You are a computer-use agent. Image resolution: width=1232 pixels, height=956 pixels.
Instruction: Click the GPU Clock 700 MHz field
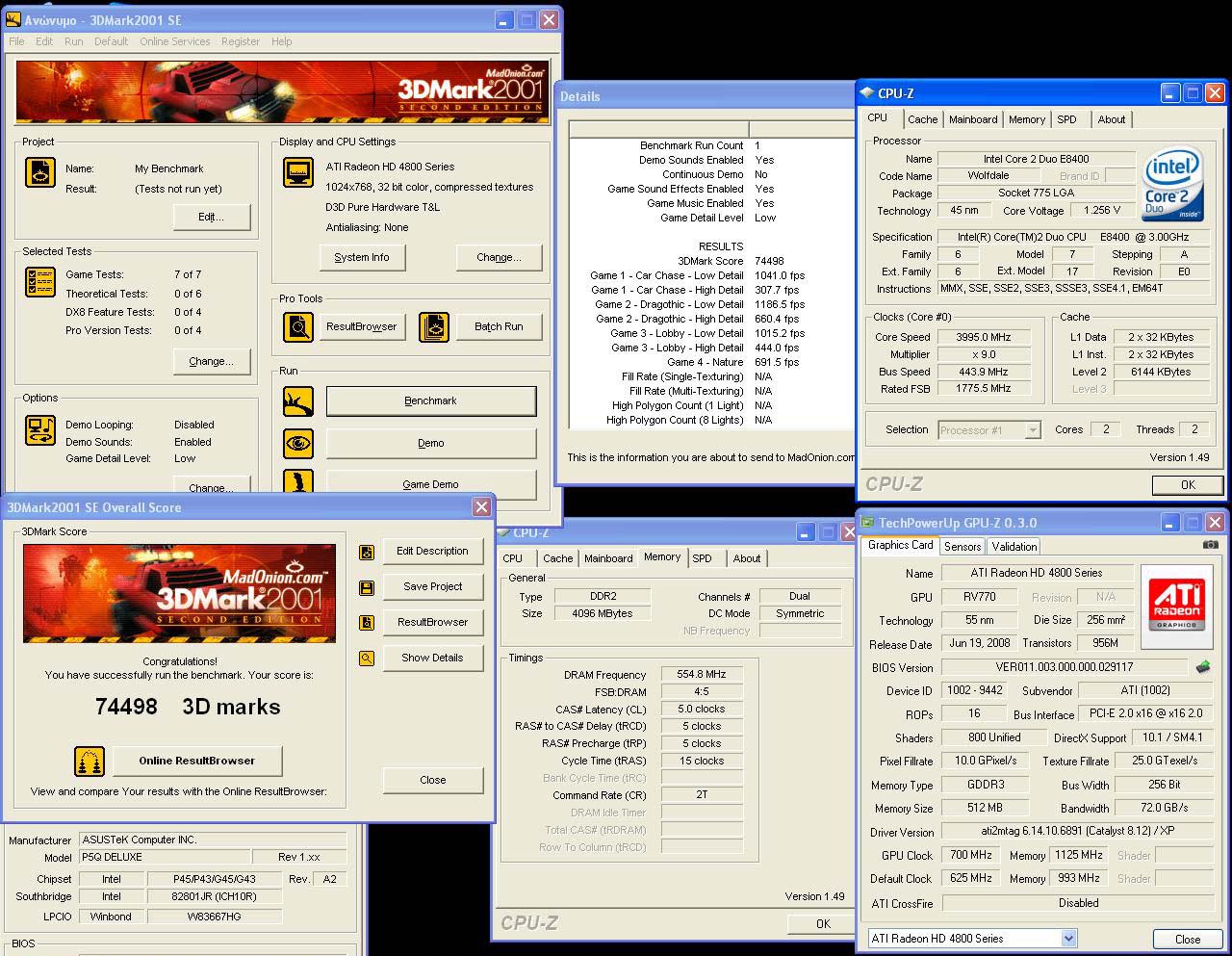pyautogui.click(x=971, y=855)
